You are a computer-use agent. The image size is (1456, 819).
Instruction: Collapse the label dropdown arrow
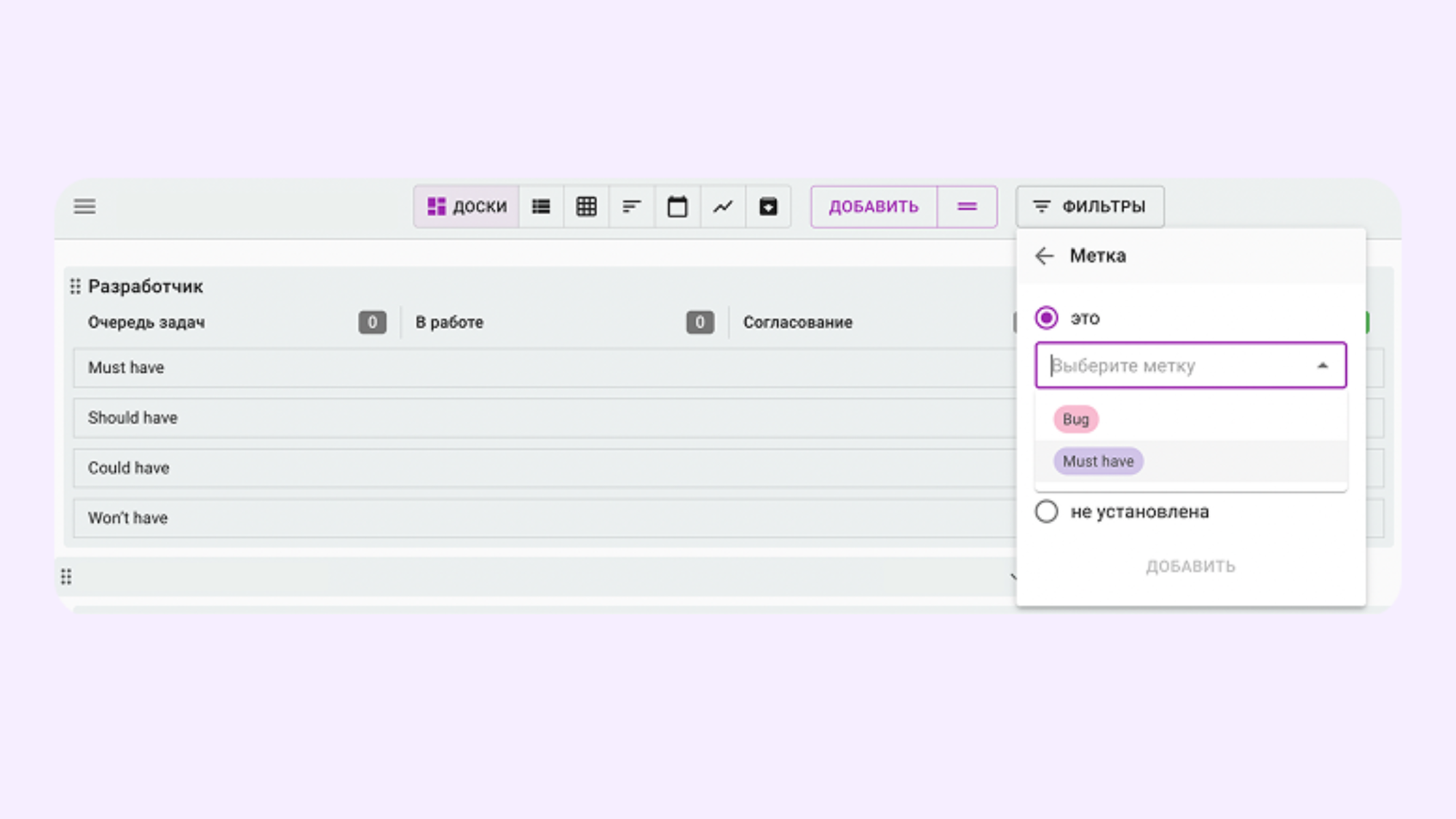1322,365
